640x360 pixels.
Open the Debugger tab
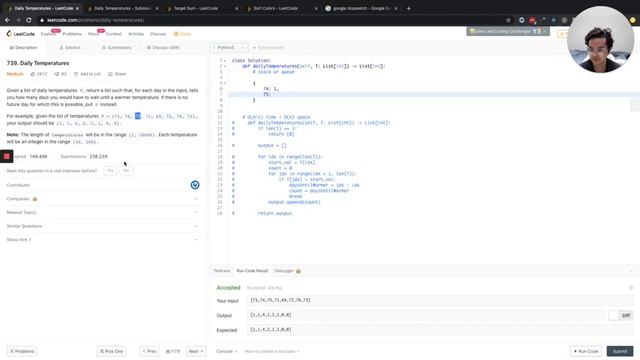[284, 271]
